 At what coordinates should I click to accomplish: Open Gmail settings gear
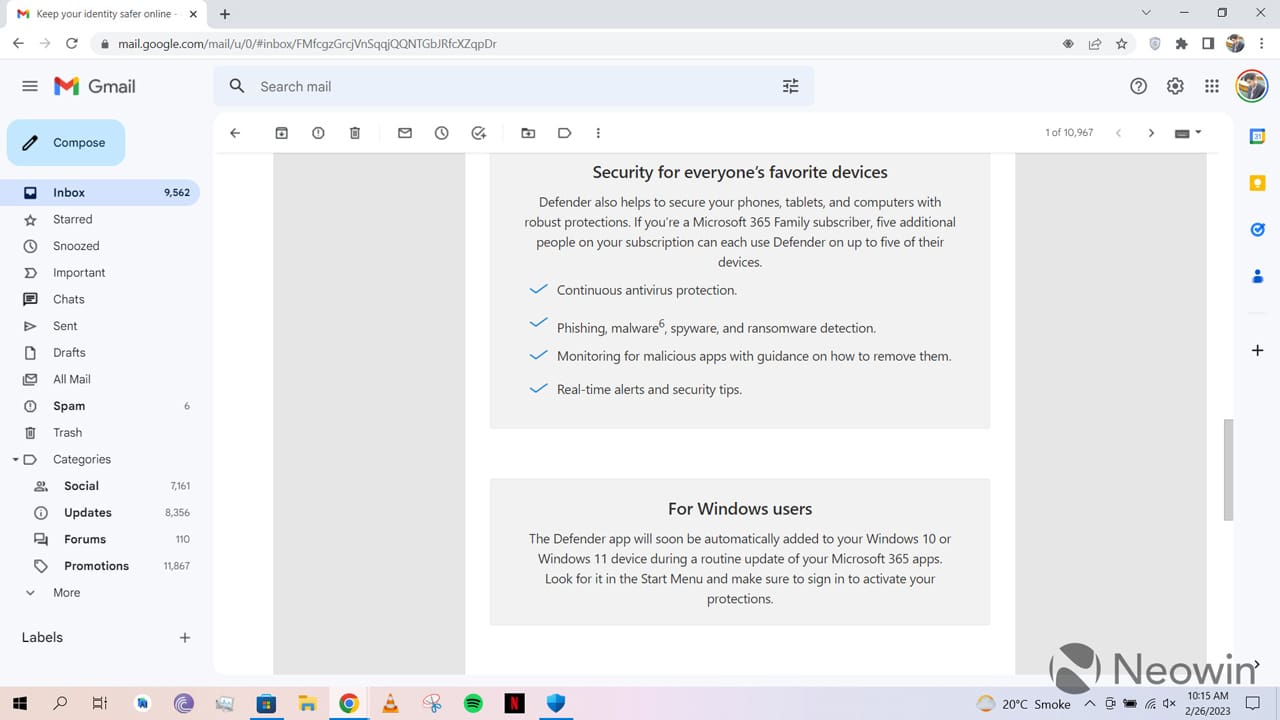[x=1175, y=86]
